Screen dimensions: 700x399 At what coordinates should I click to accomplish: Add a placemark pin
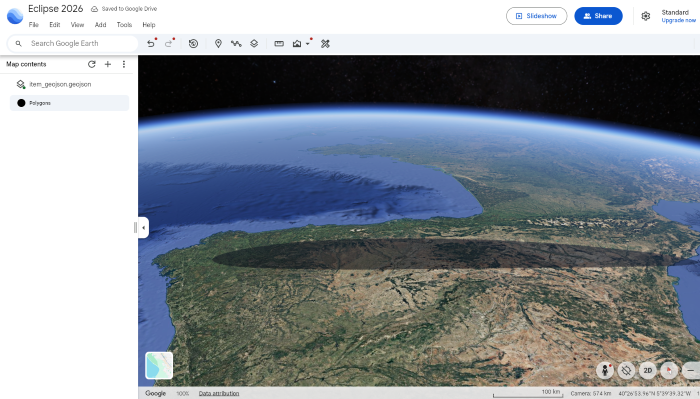pos(218,44)
